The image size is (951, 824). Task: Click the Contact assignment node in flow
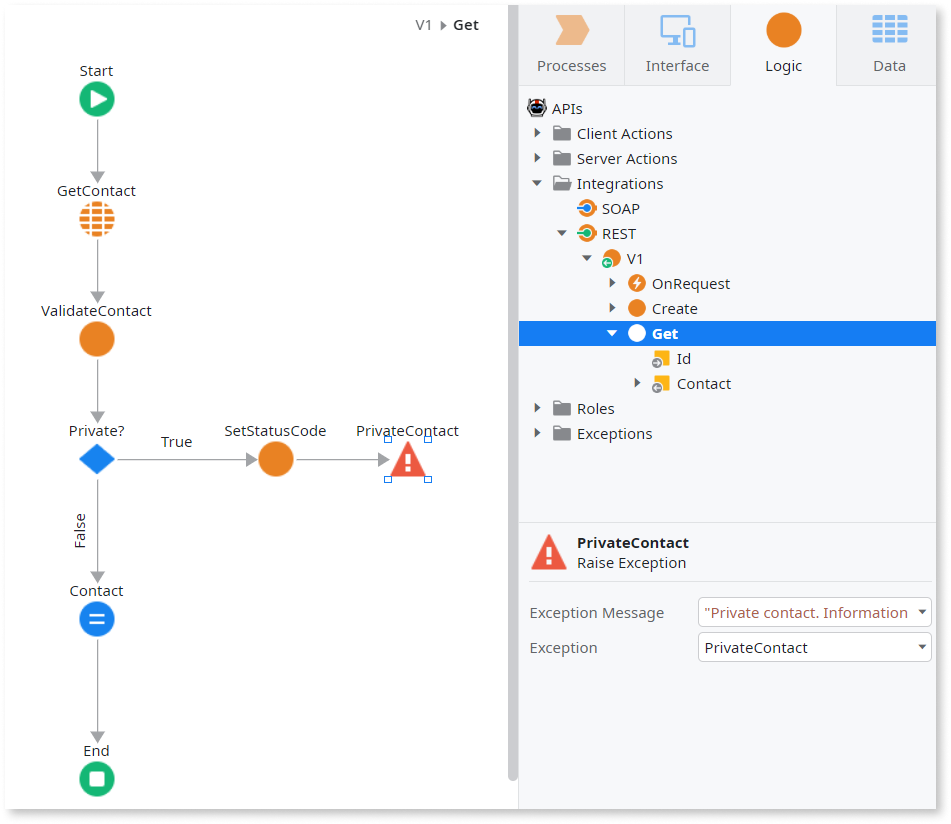point(96,618)
